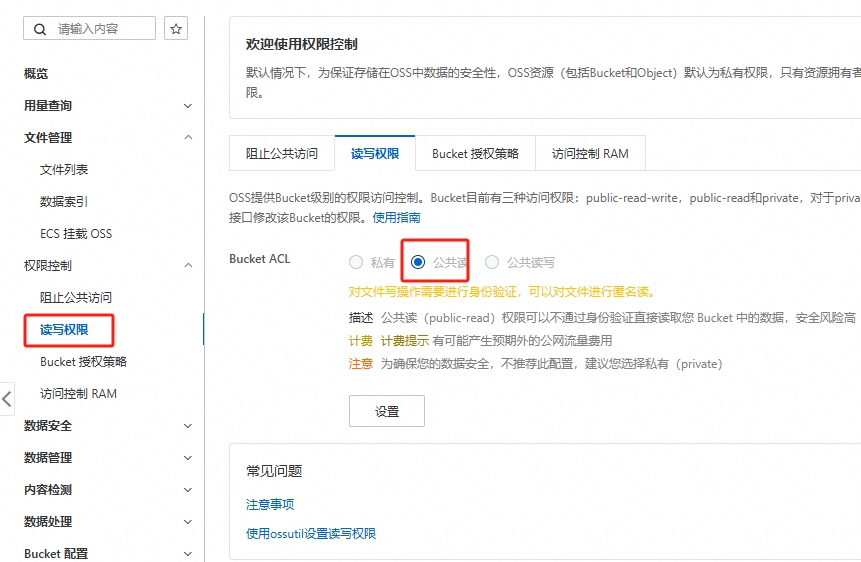Expand the 用量查询 menu chevron
Viewport: 861px width, 562px height.
pyautogui.click(x=188, y=105)
